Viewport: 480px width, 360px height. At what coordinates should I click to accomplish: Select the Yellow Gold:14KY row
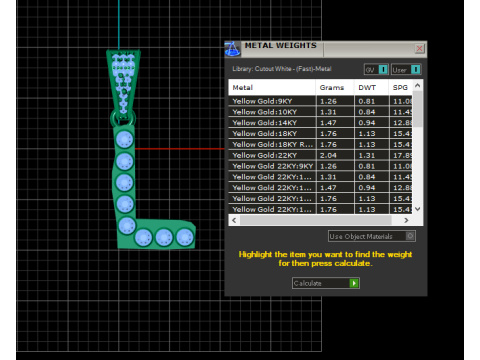coord(320,123)
